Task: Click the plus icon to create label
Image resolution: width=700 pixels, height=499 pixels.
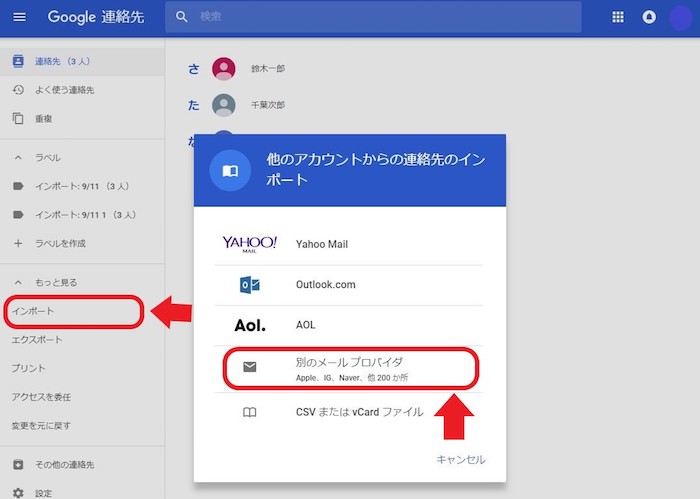Action: 18,243
